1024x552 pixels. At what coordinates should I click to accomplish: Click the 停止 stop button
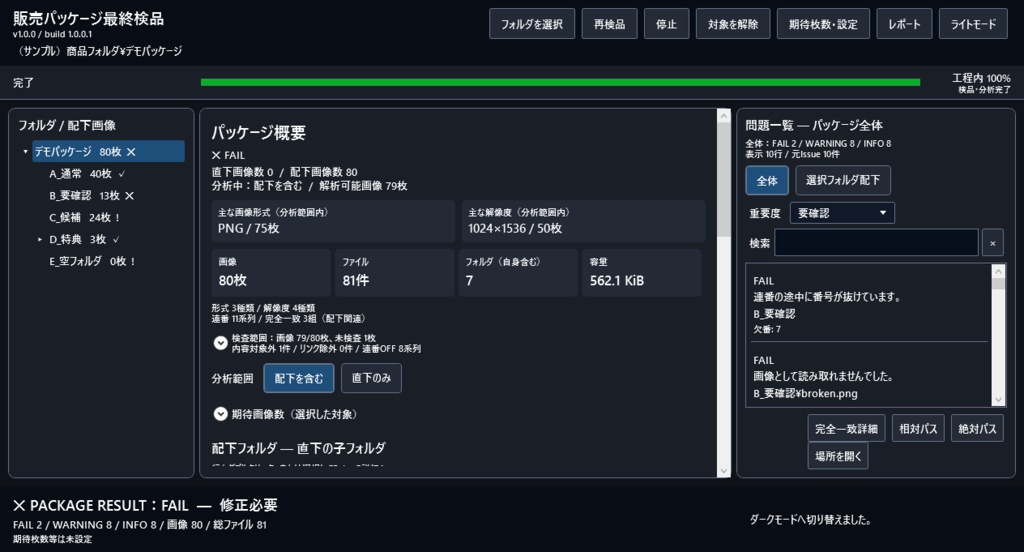click(666, 24)
